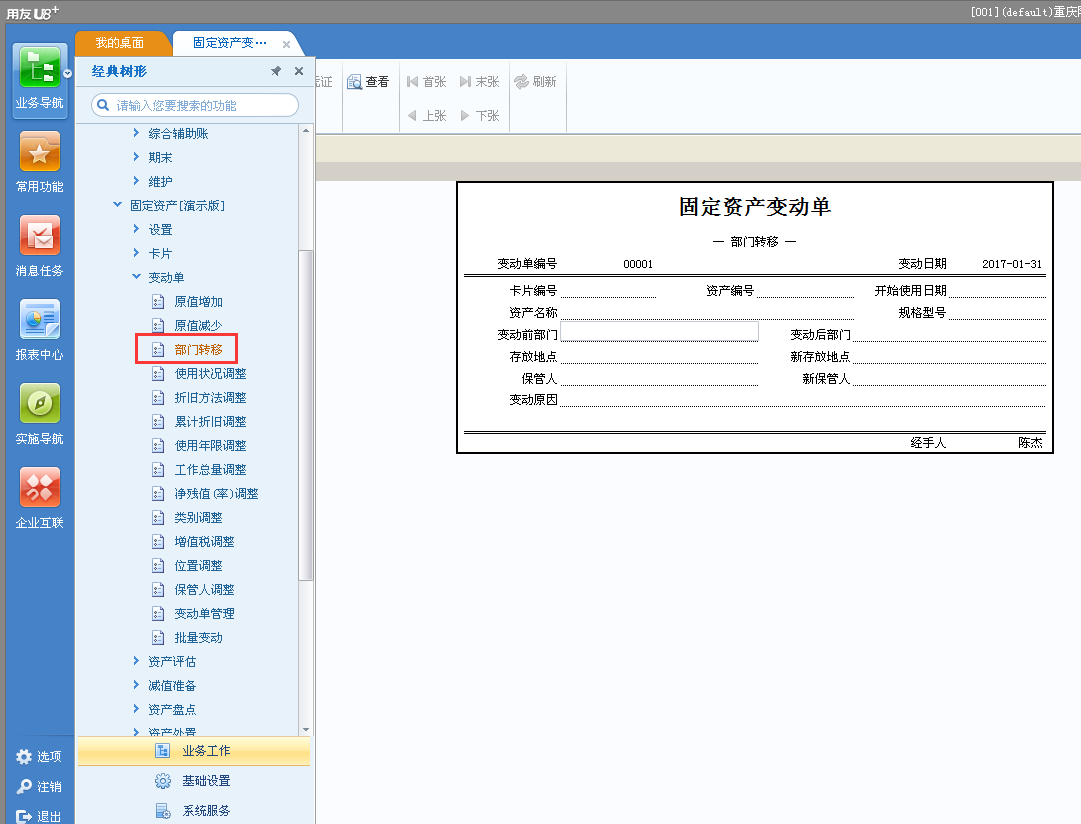Open 企业互联 enterprise connect
Screen dimensions: 1081x824
click(39, 497)
